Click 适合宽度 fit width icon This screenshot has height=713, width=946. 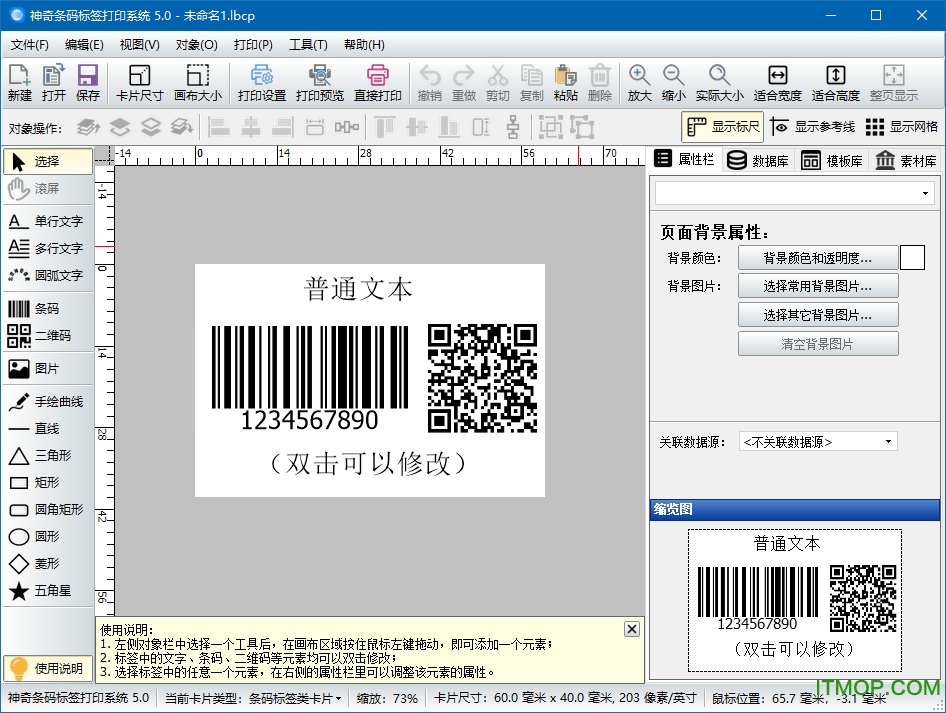coord(777,83)
